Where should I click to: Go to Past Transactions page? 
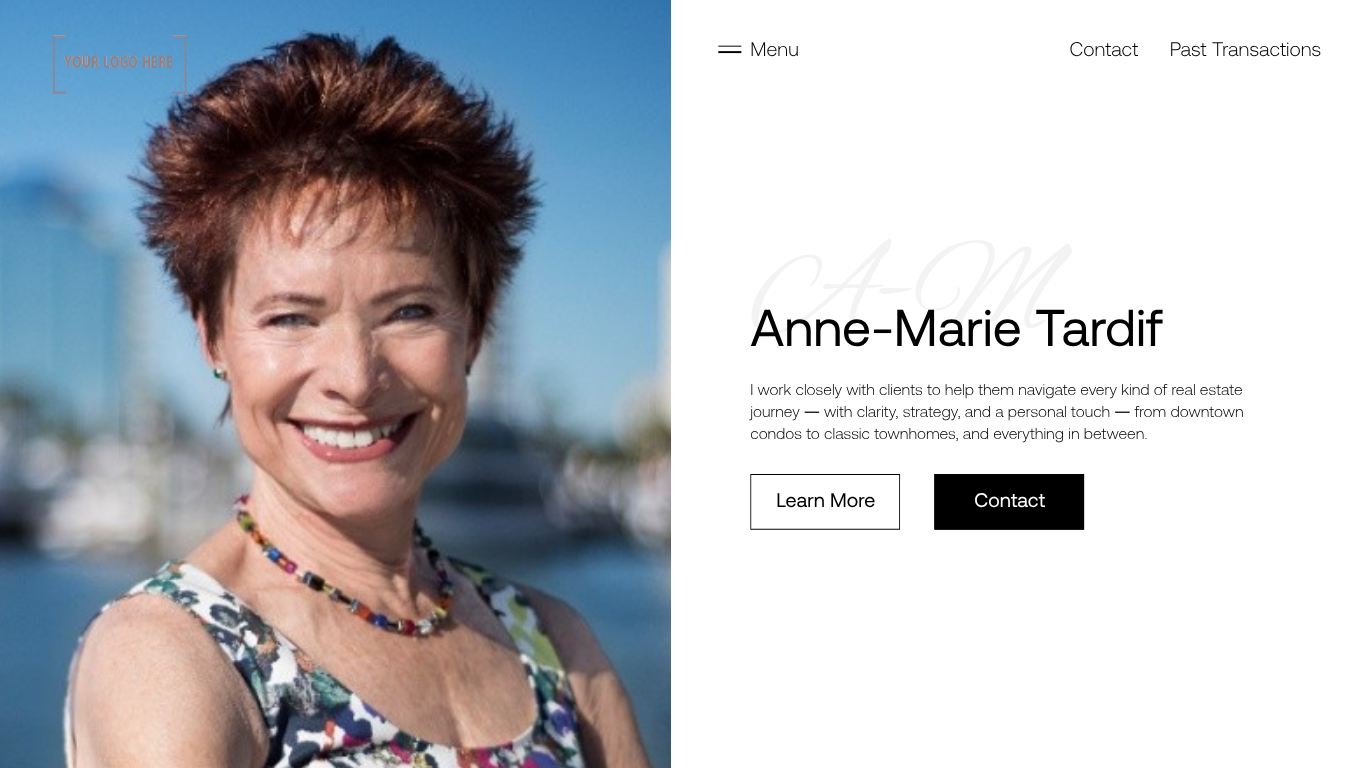point(1245,50)
